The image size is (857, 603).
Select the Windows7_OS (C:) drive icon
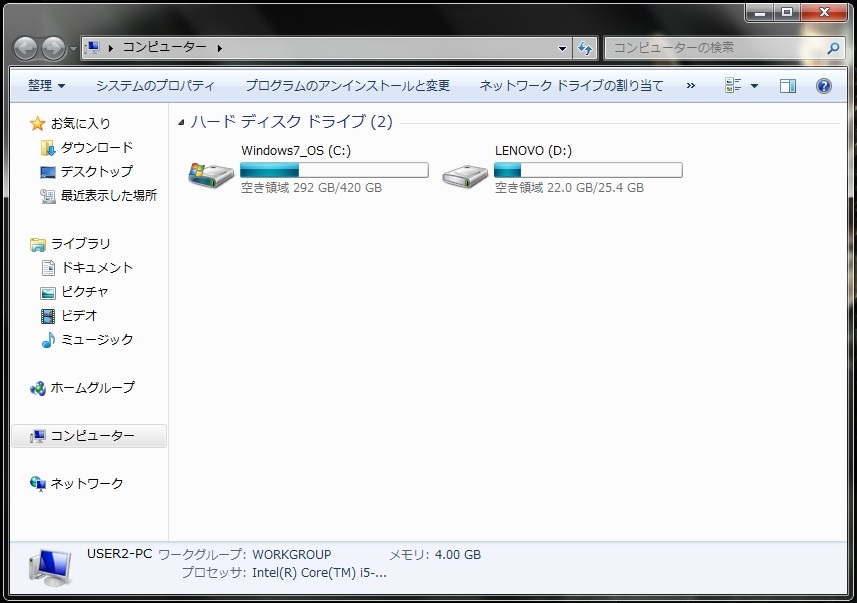click(210, 174)
